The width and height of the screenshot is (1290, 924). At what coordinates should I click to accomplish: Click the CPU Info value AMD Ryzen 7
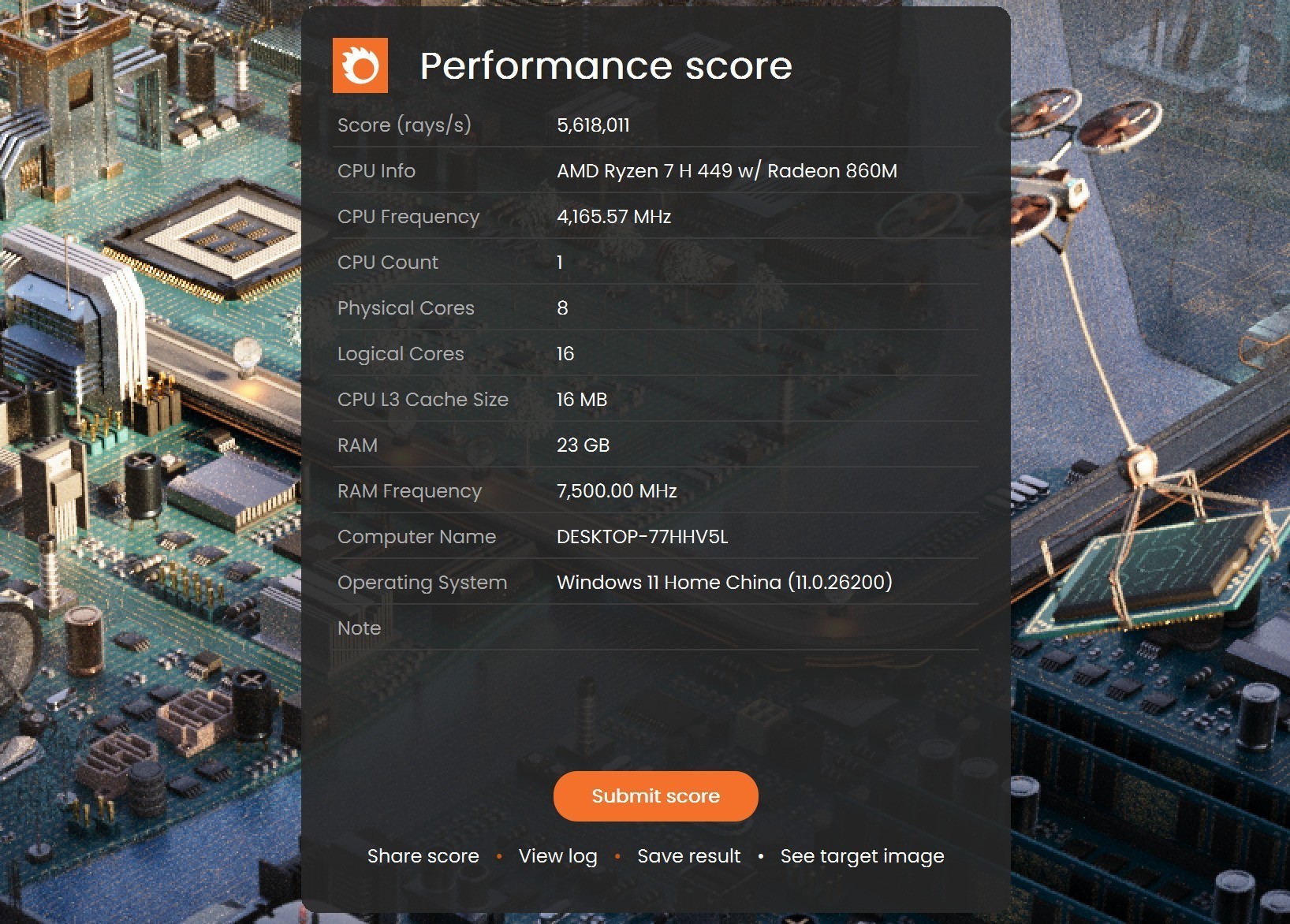[x=727, y=171]
